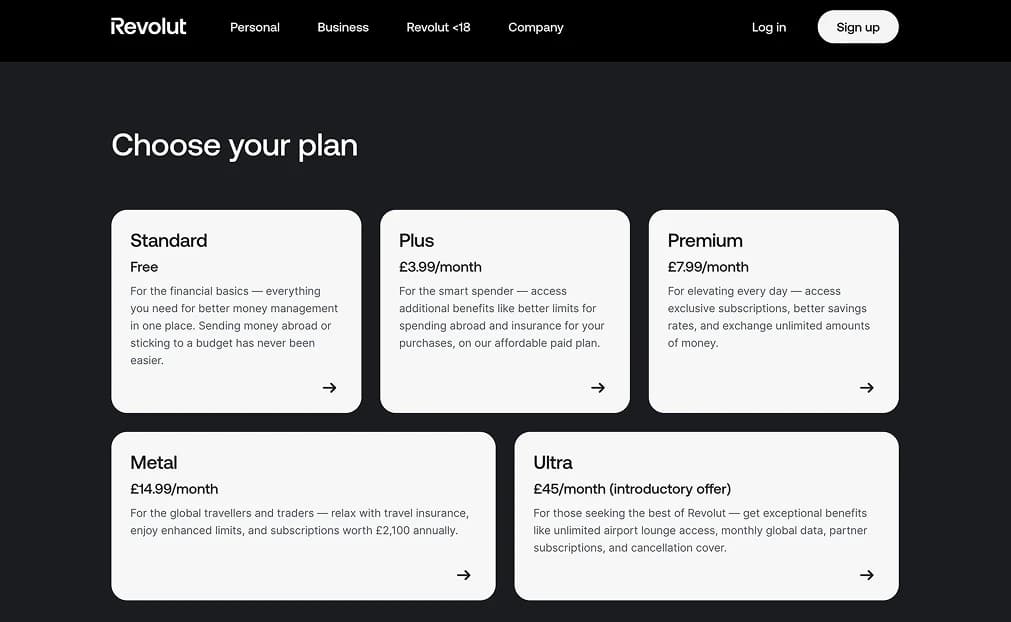Open the Personal menu
Viewport: 1011px width, 622px height.
pos(255,27)
